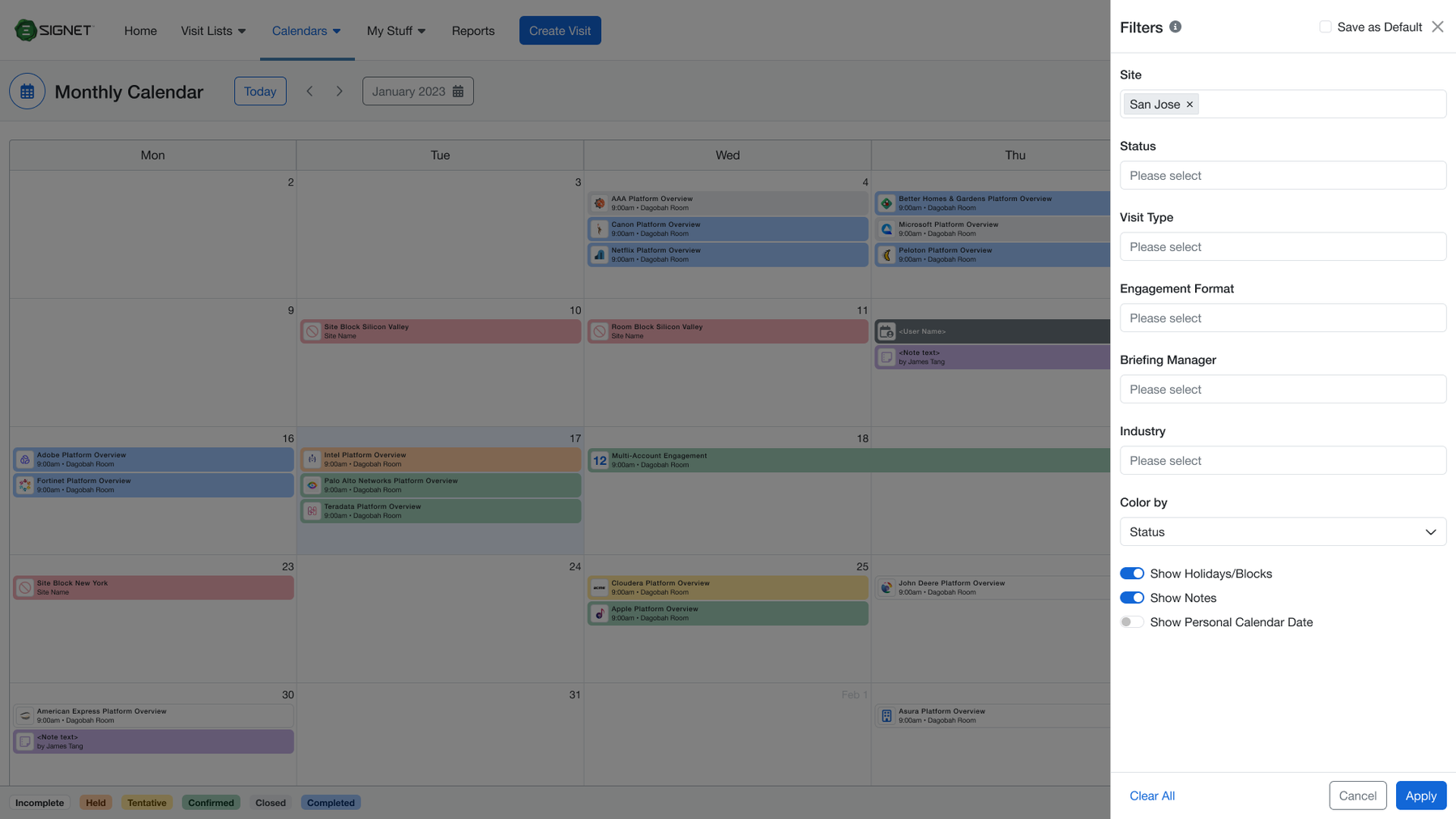Click Palo Alto Networks event icon

[312, 485]
